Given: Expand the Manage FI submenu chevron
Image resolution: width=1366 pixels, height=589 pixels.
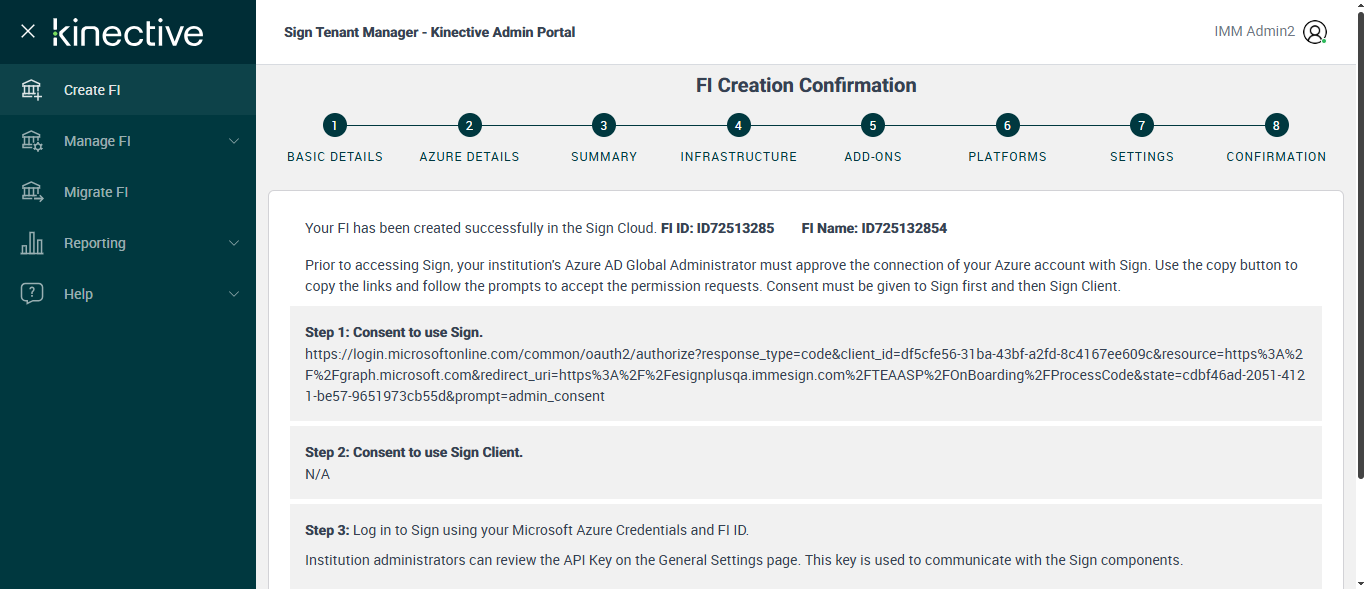Looking at the screenshot, I should (234, 141).
